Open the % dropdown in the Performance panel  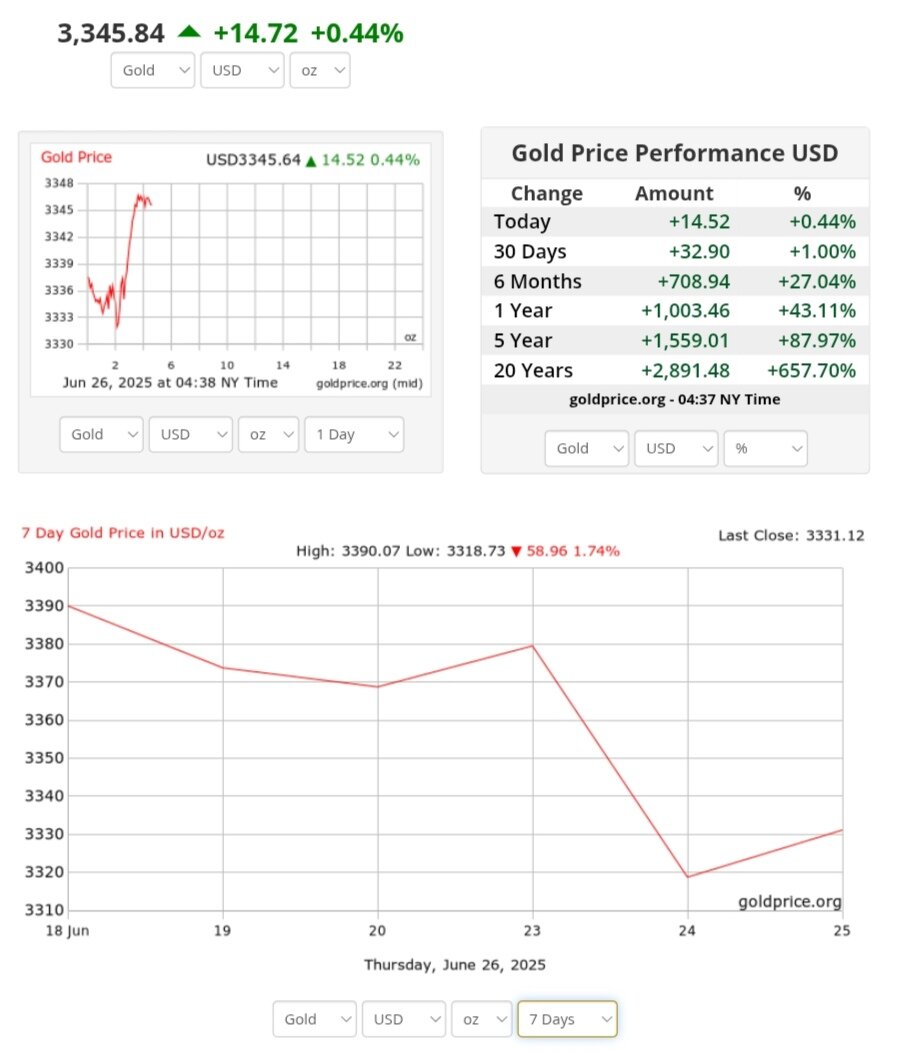click(765, 448)
